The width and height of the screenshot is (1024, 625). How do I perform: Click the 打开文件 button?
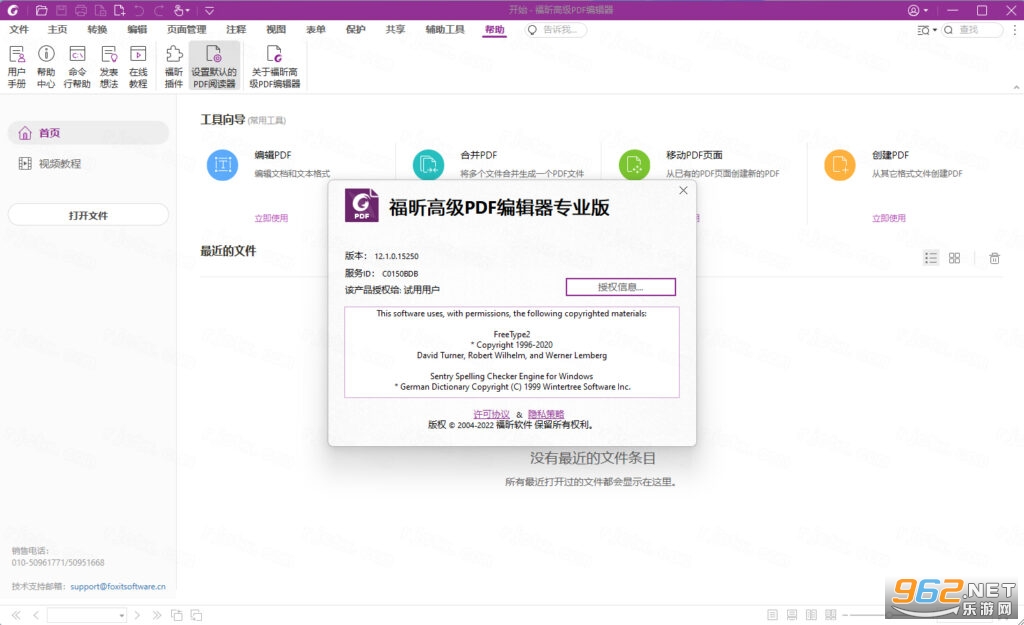pos(88,215)
